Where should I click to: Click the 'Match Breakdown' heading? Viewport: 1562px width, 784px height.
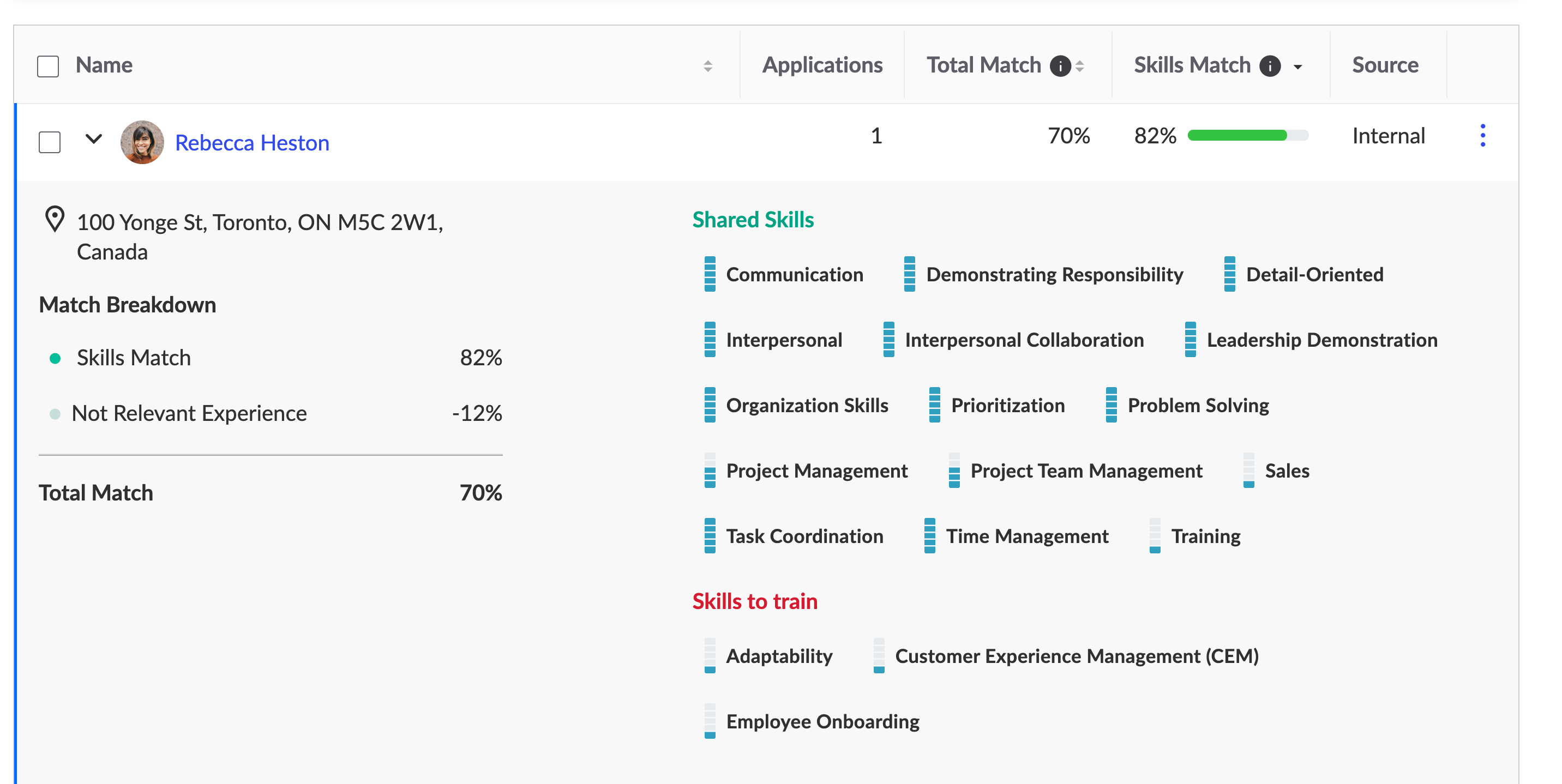(127, 305)
